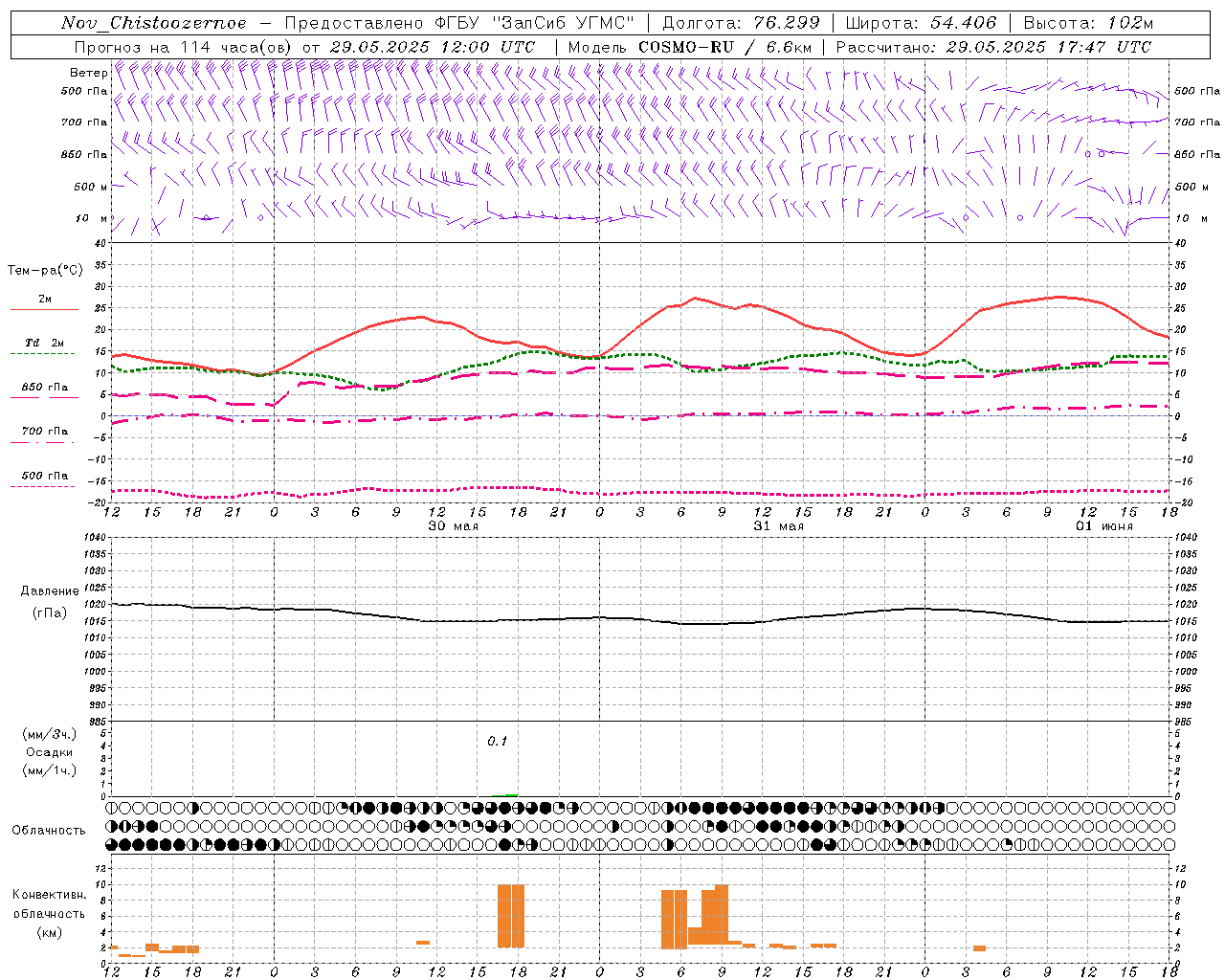Click dotted pink legend line under 500 гПа temperature entry

pyautogui.click(x=42, y=486)
